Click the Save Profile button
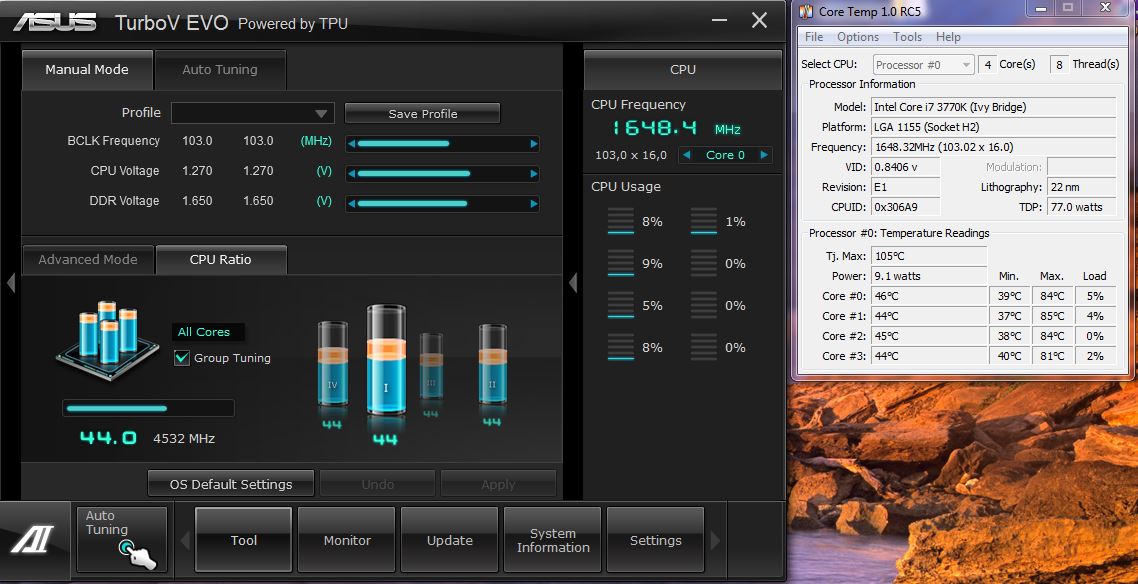 [422, 113]
